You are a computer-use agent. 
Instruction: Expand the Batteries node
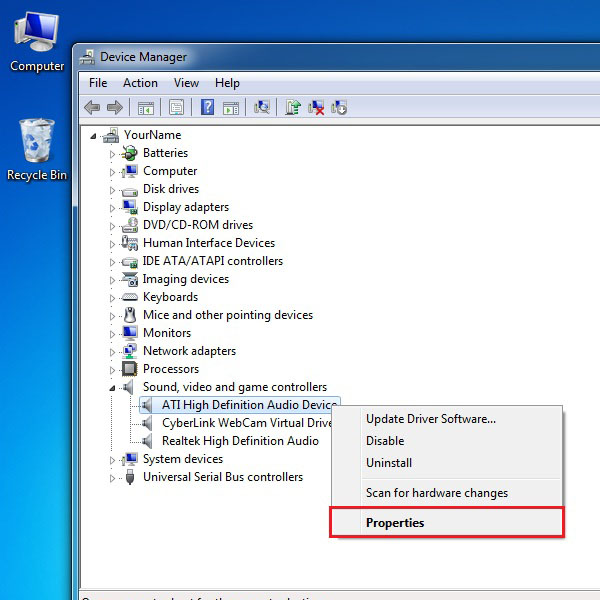(x=112, y=154)
